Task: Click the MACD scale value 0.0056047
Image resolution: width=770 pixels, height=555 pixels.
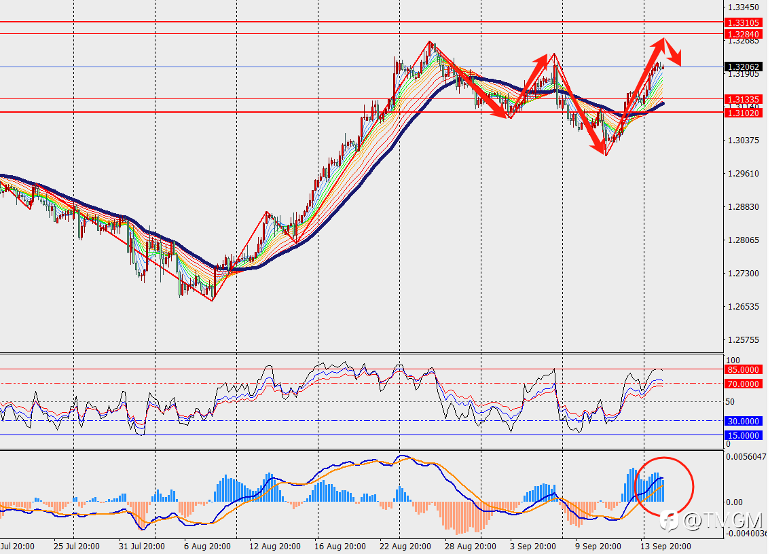Action: 746,457
